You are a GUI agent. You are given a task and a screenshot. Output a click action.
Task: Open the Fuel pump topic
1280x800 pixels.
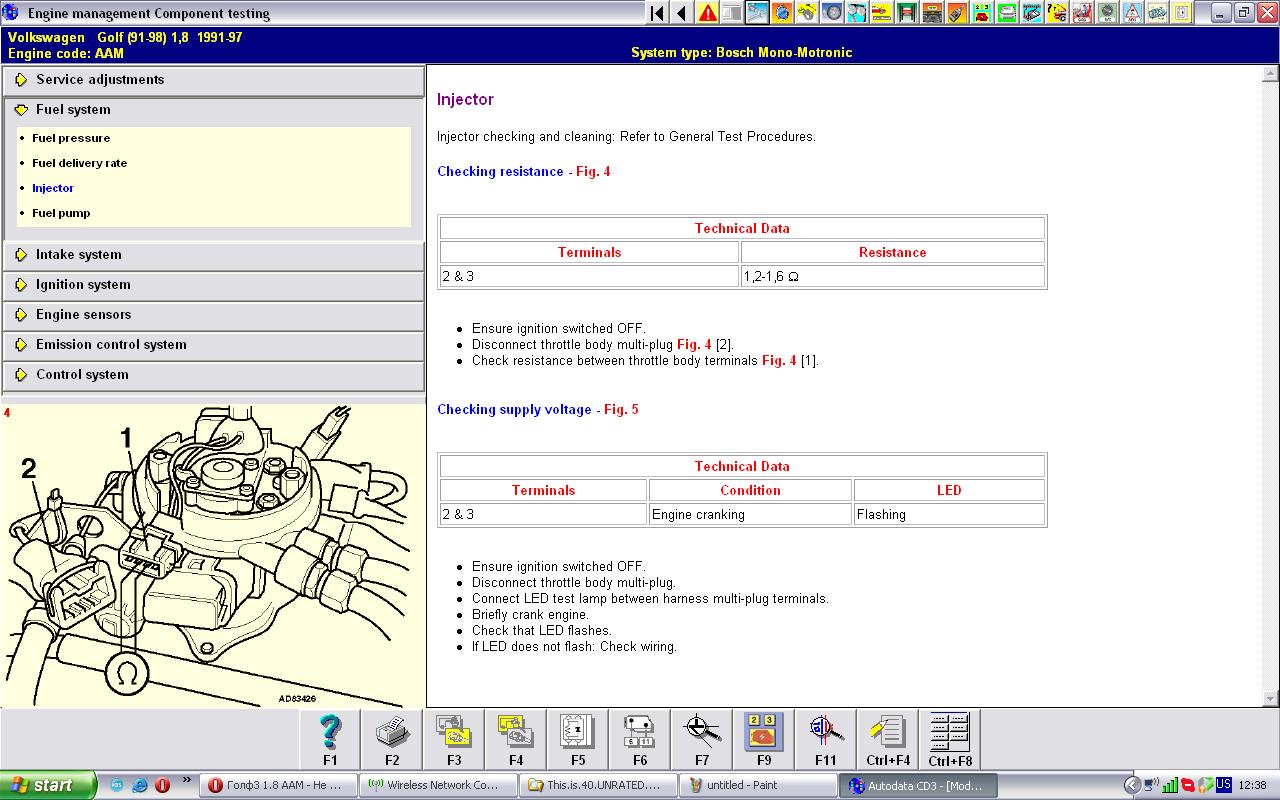click(x=61, y=213)
